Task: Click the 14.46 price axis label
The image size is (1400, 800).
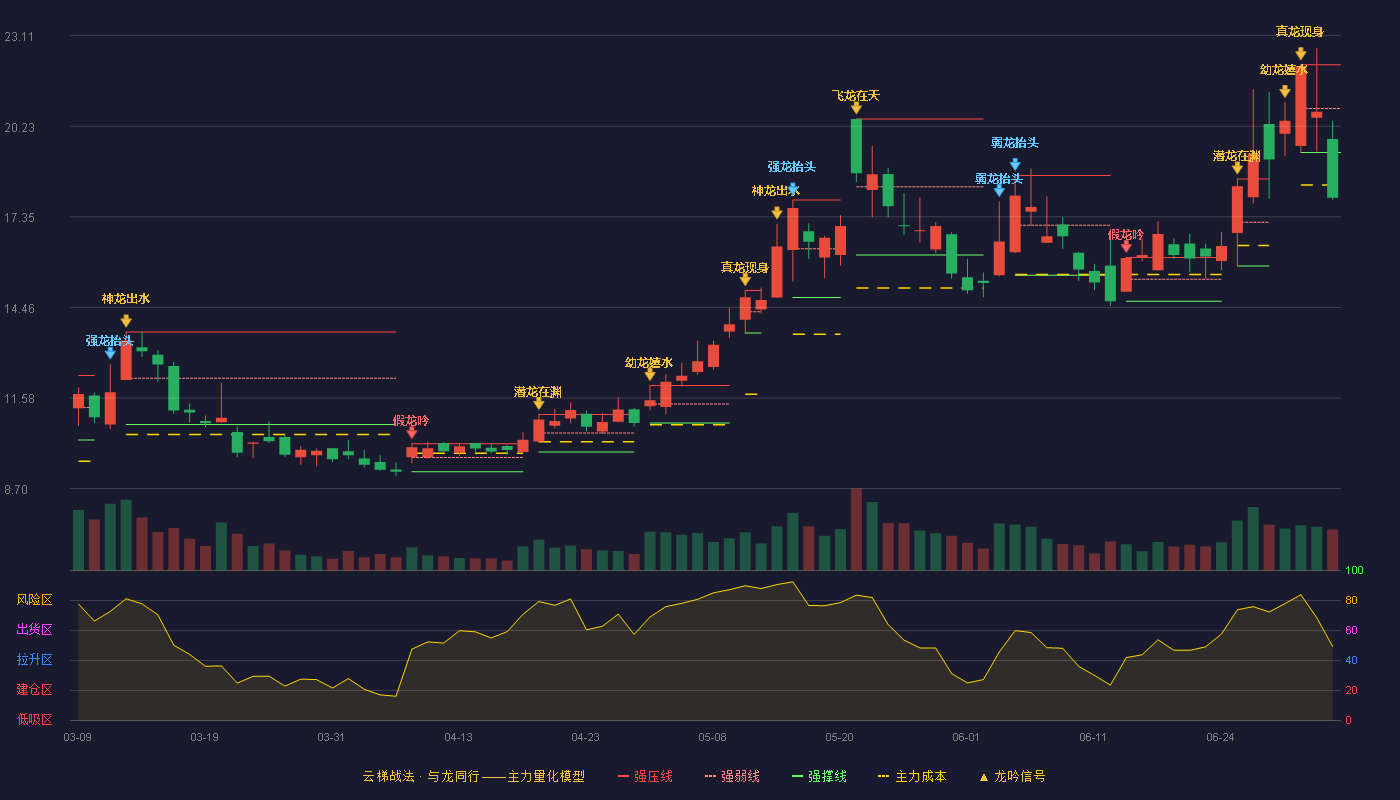Action: point(19,309)
